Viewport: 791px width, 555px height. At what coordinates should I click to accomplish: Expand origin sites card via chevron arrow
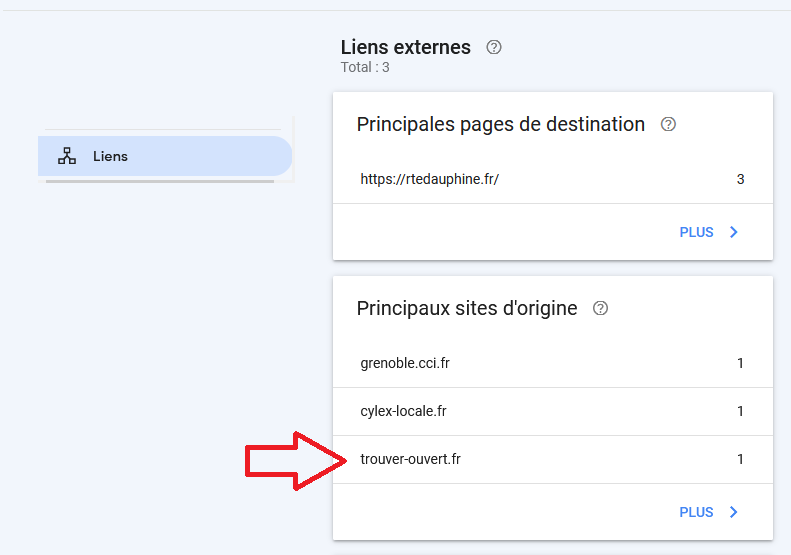pos(734,512)
